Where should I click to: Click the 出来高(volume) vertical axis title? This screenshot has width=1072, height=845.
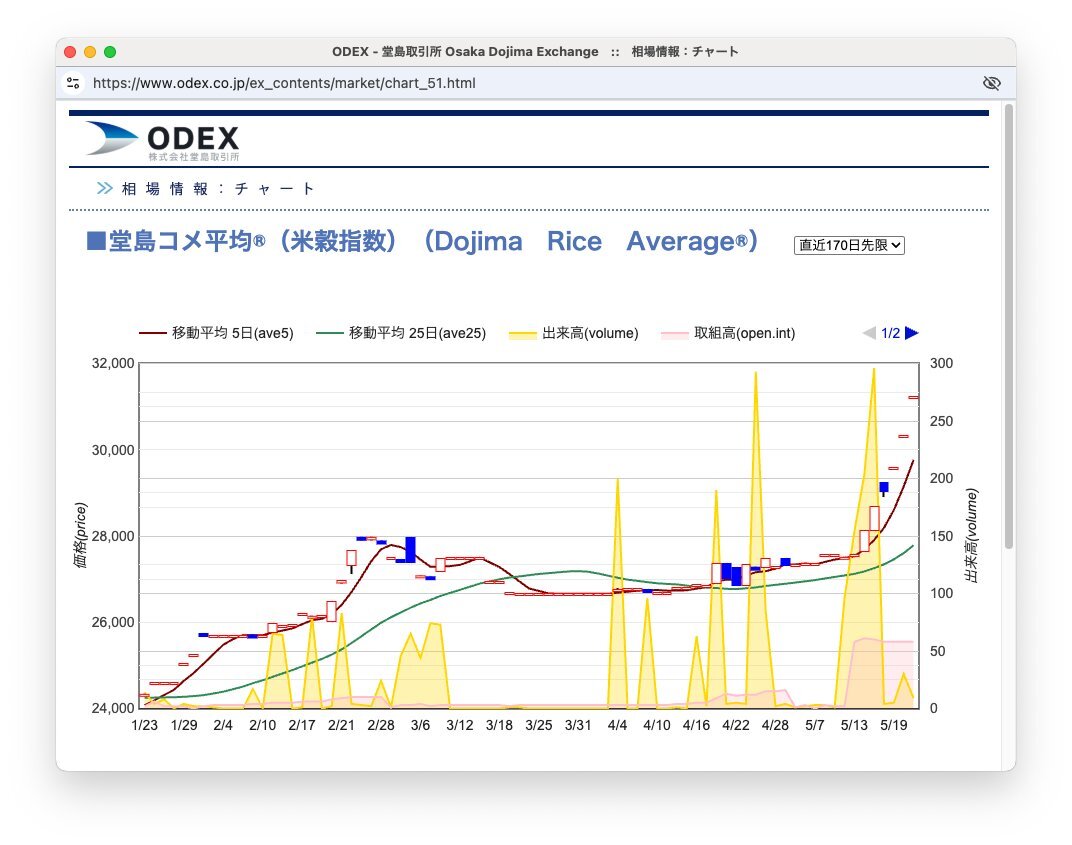click(x=971, y=535)
